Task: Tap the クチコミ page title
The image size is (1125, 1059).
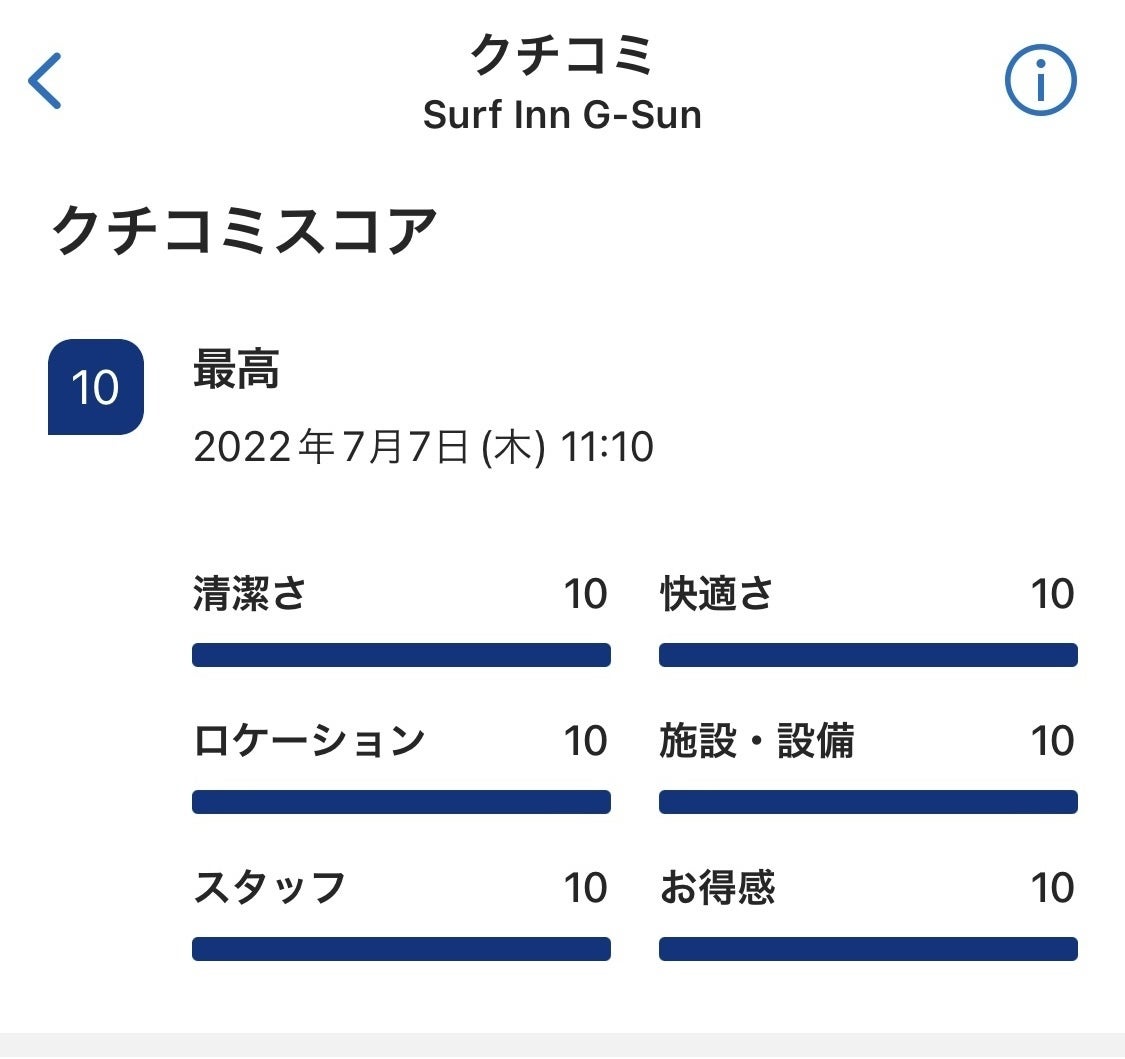Action: [x=562, y=55]
